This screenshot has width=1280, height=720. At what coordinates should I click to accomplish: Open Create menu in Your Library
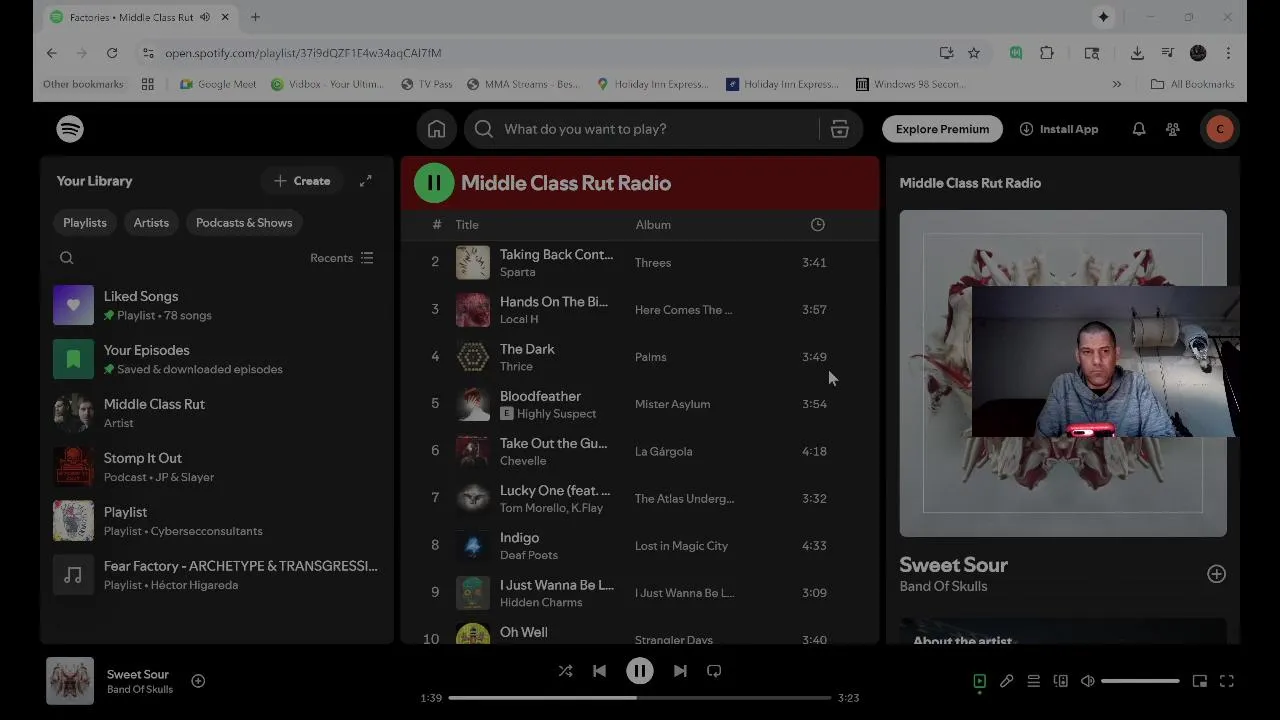[302, 181]
